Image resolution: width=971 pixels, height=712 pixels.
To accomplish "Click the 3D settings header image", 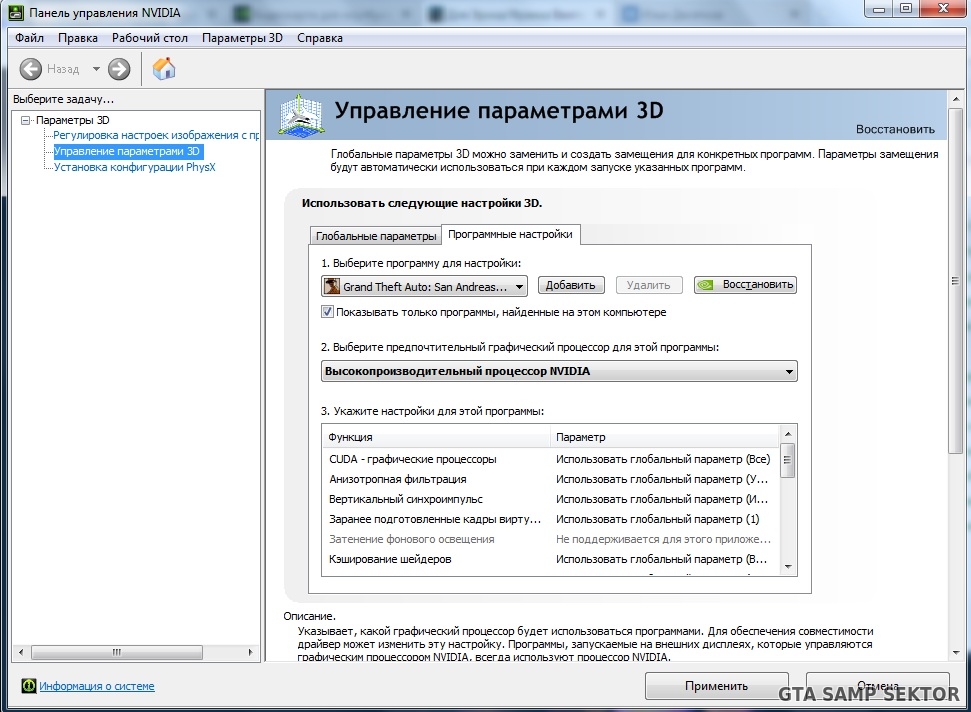I will point(301,115).
